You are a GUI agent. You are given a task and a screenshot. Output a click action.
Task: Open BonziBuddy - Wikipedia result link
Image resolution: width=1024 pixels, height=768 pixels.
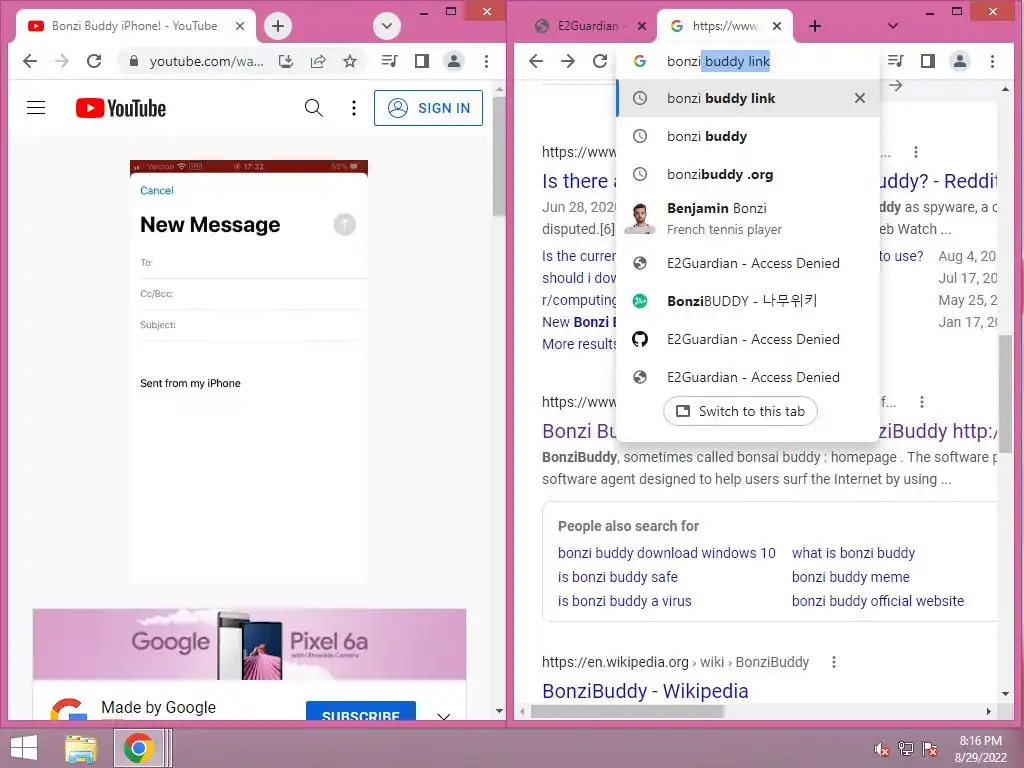coord(645,691)
